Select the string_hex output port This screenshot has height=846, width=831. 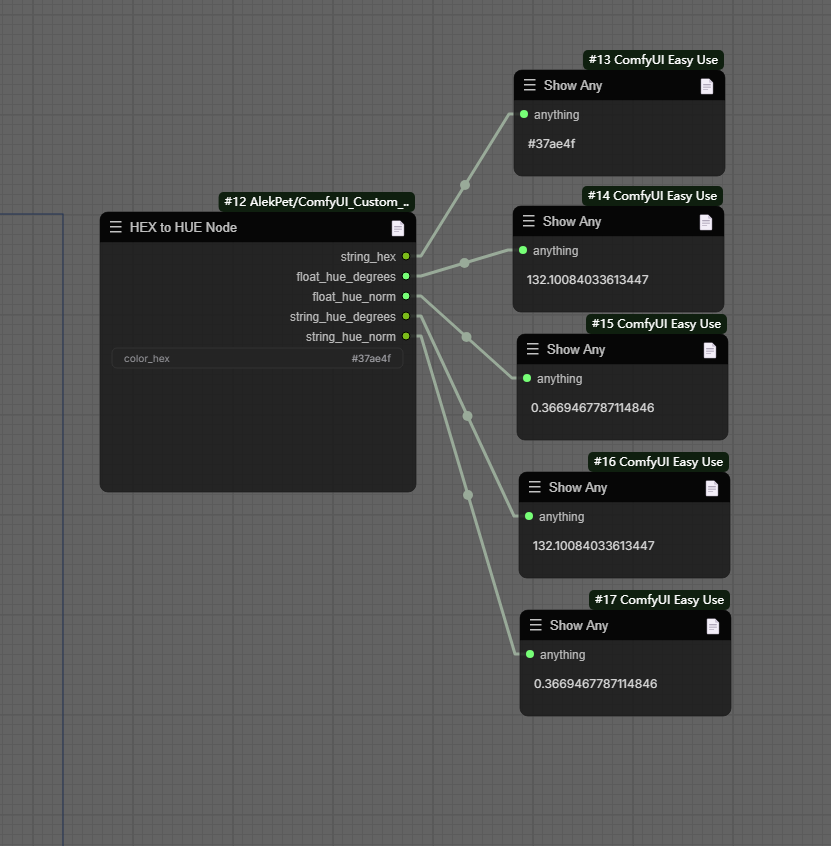[406, 256]
